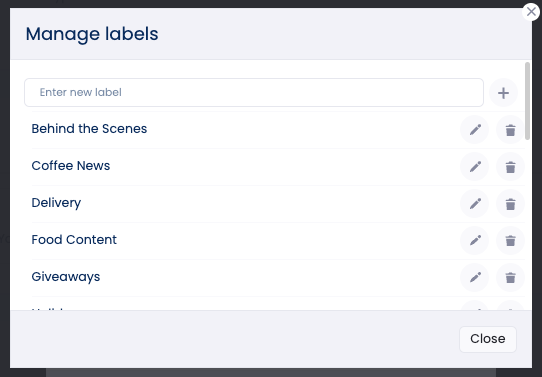
Task: Select the Delivery label text
Action: 56,203
